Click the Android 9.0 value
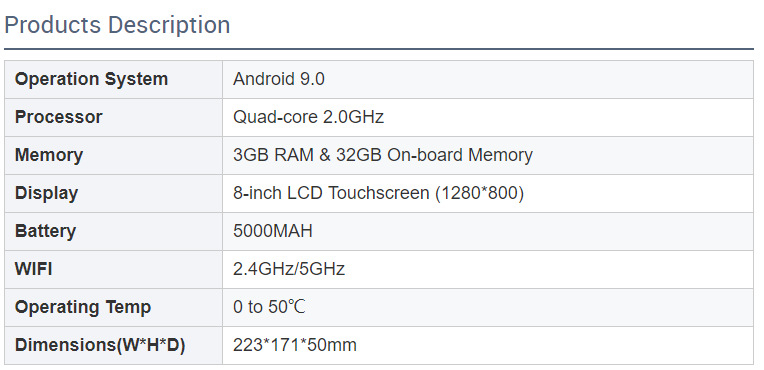This screenshot has height=370, width=764. (x=279, y=79)
